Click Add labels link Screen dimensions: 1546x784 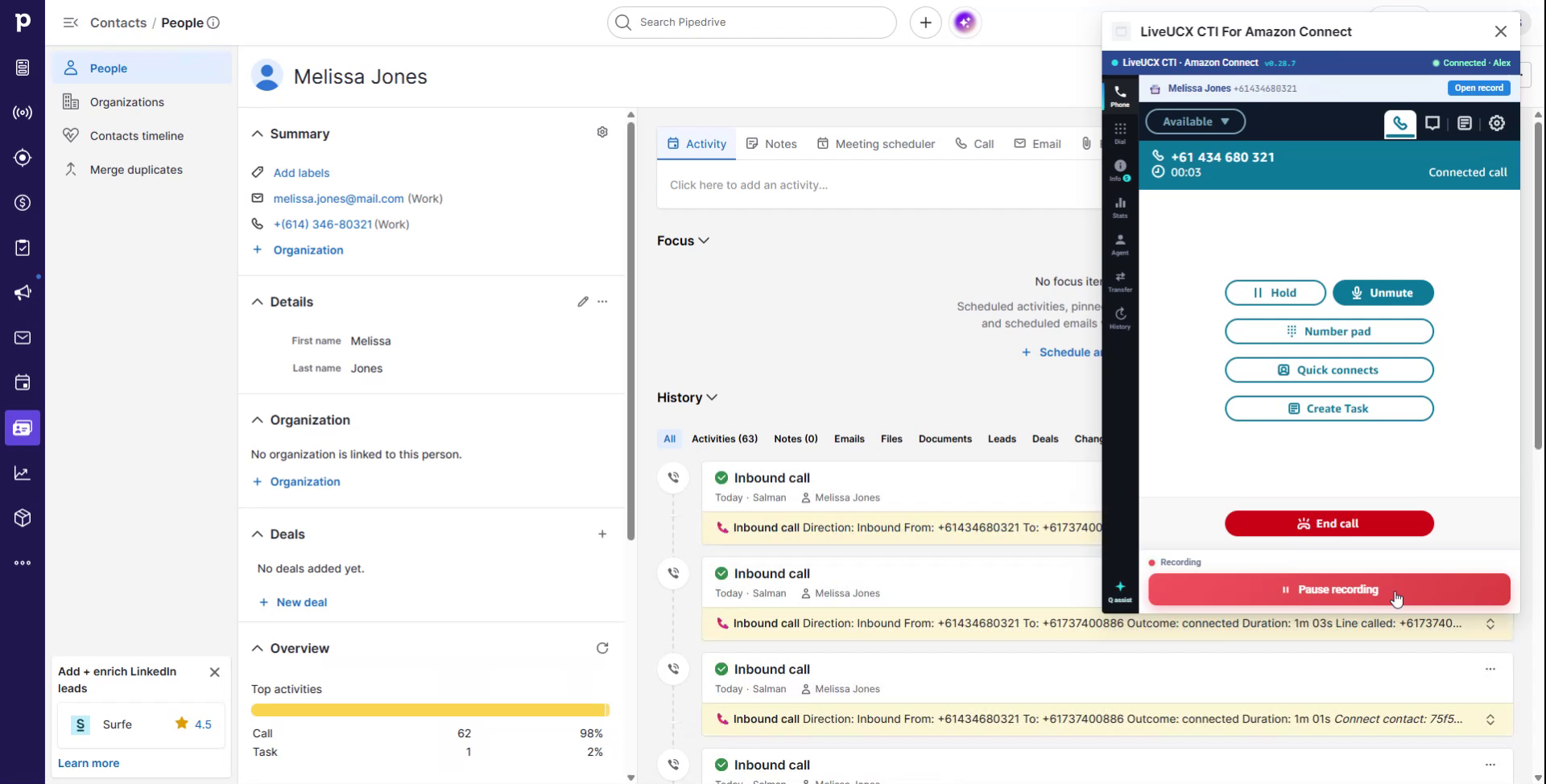pos(301,173)
